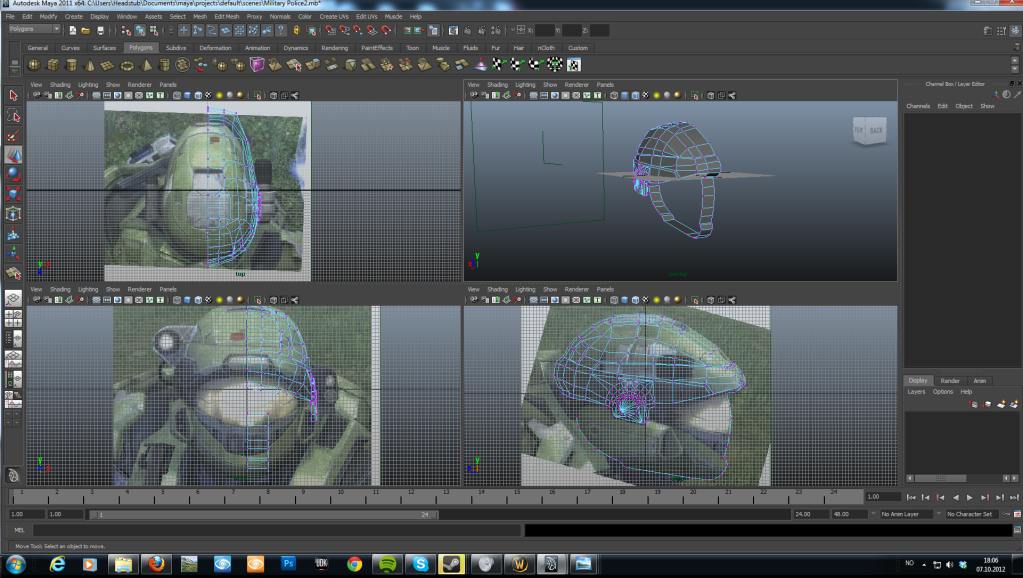Screen dimensions: 1023x578
Task: Open Photoshop from the Windows taskbar
Action: coord(288,564)
